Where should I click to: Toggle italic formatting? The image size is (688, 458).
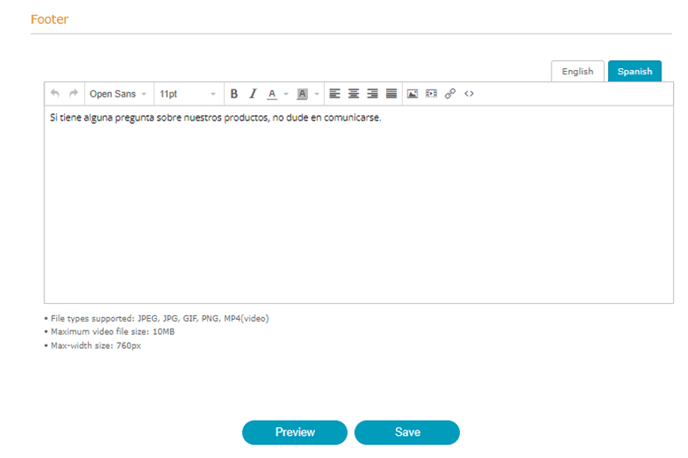253,94
